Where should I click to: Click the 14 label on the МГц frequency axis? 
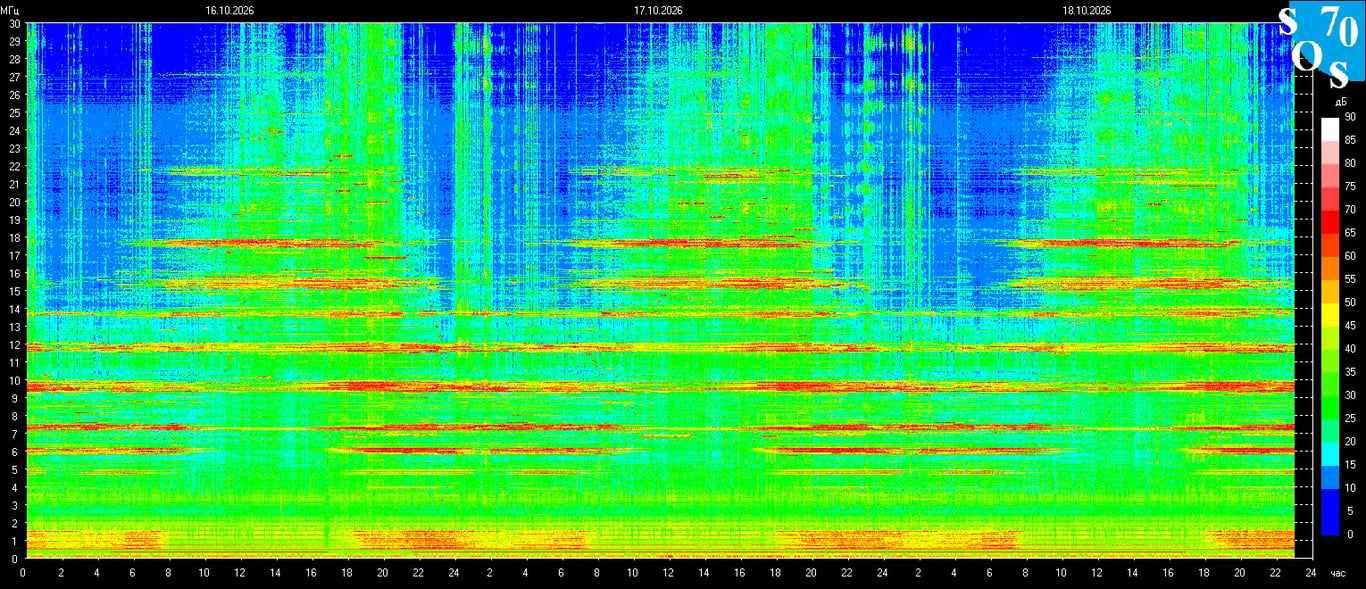click(x=14, y=309)
